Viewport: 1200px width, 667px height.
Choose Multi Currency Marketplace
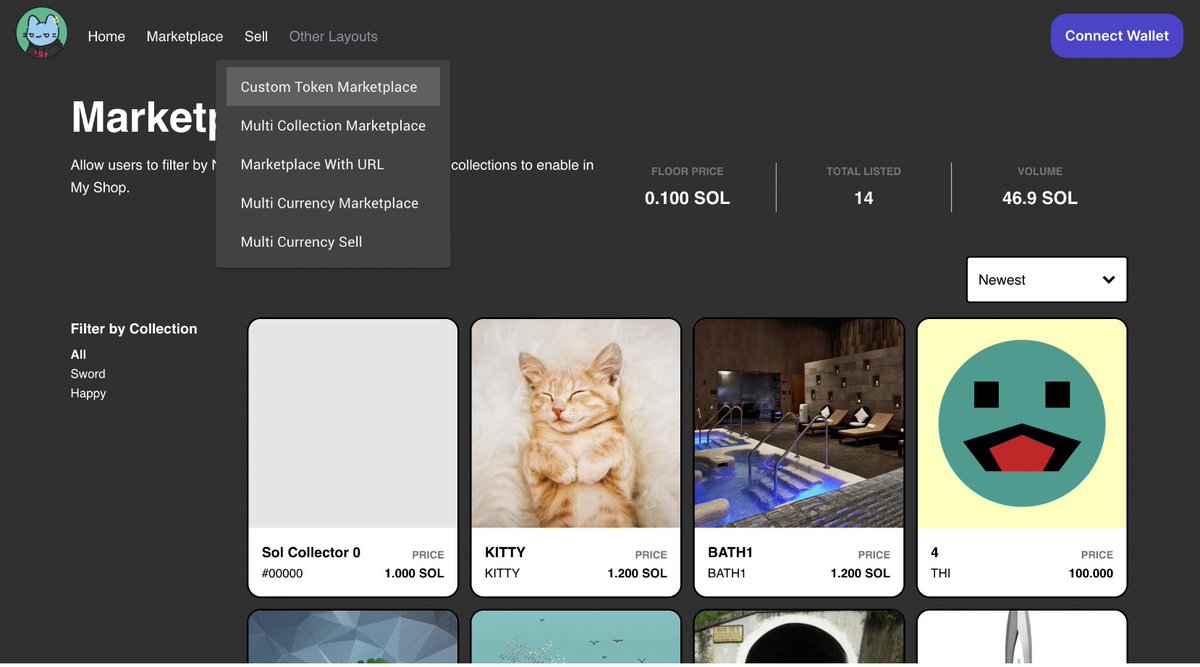tap(333, 203)
